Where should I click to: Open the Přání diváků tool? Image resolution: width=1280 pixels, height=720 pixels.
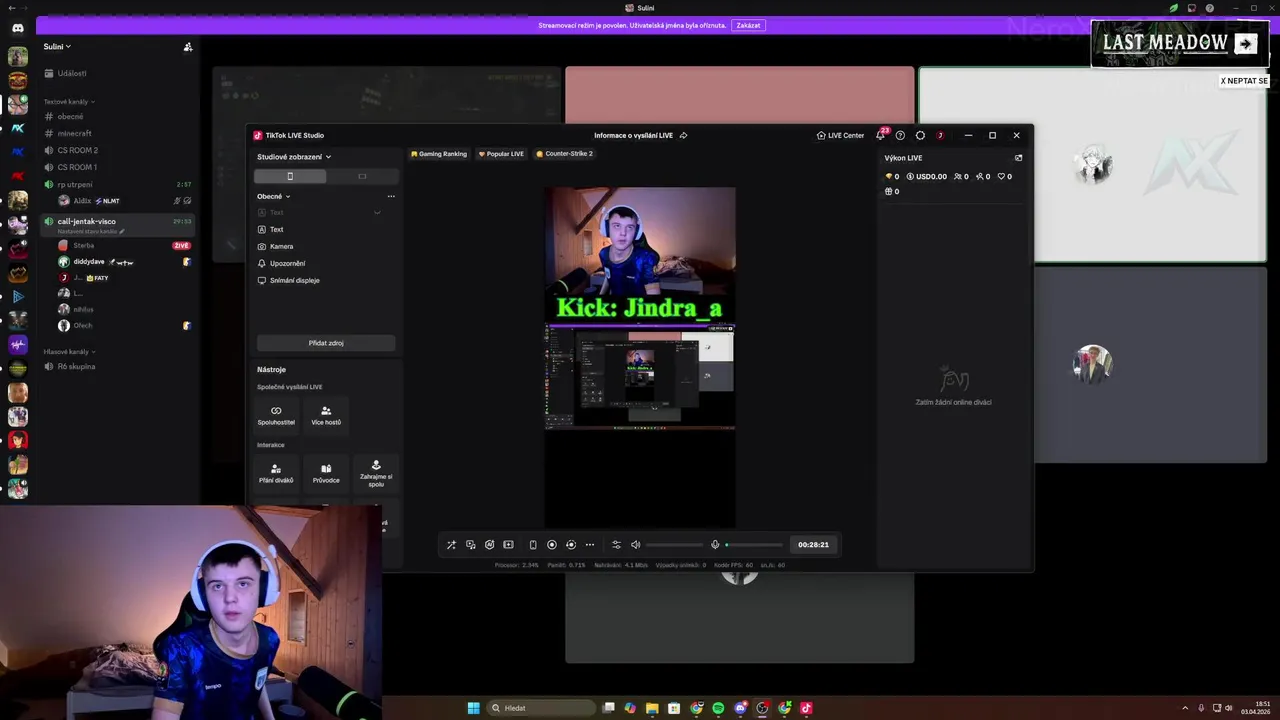pos(276,473)
